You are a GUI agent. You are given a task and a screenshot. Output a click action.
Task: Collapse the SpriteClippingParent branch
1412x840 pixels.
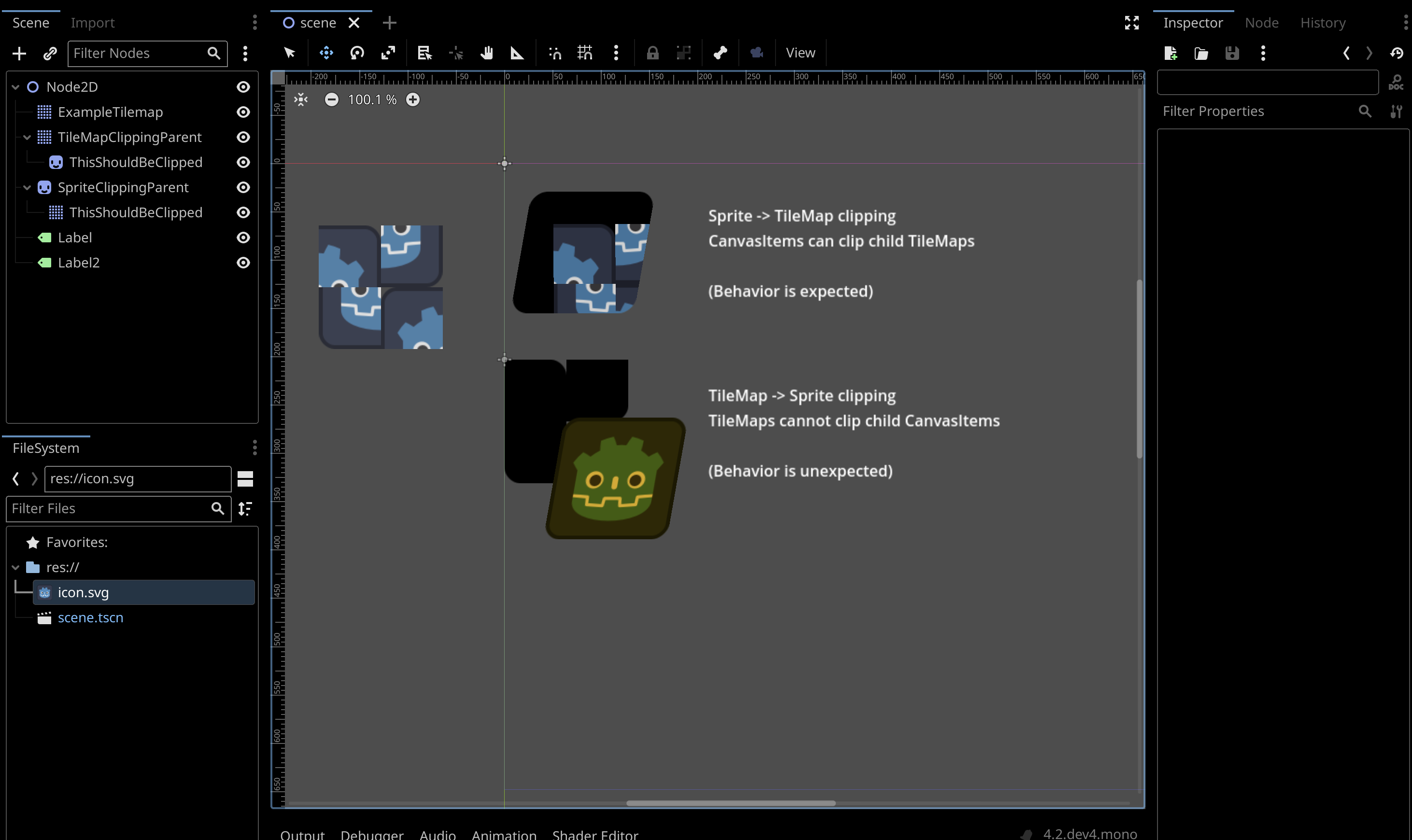pyautogui.click(x=26, y=187)
